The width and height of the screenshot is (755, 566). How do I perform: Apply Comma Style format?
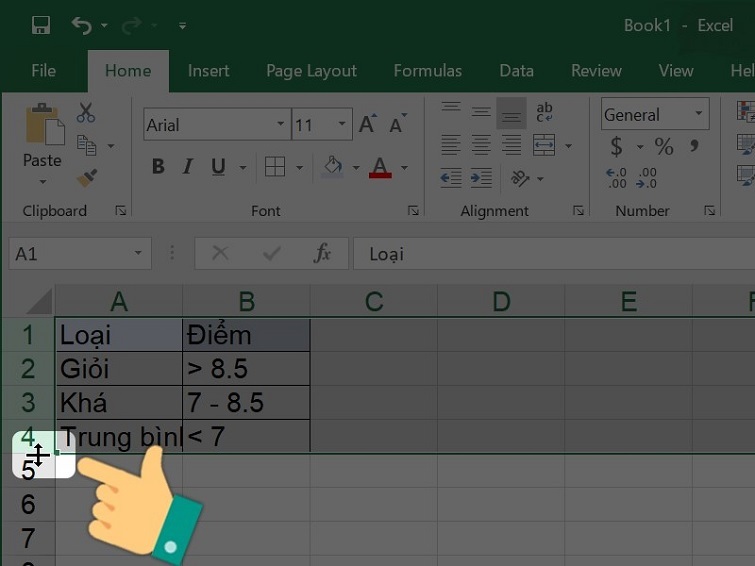coord(694,145)
